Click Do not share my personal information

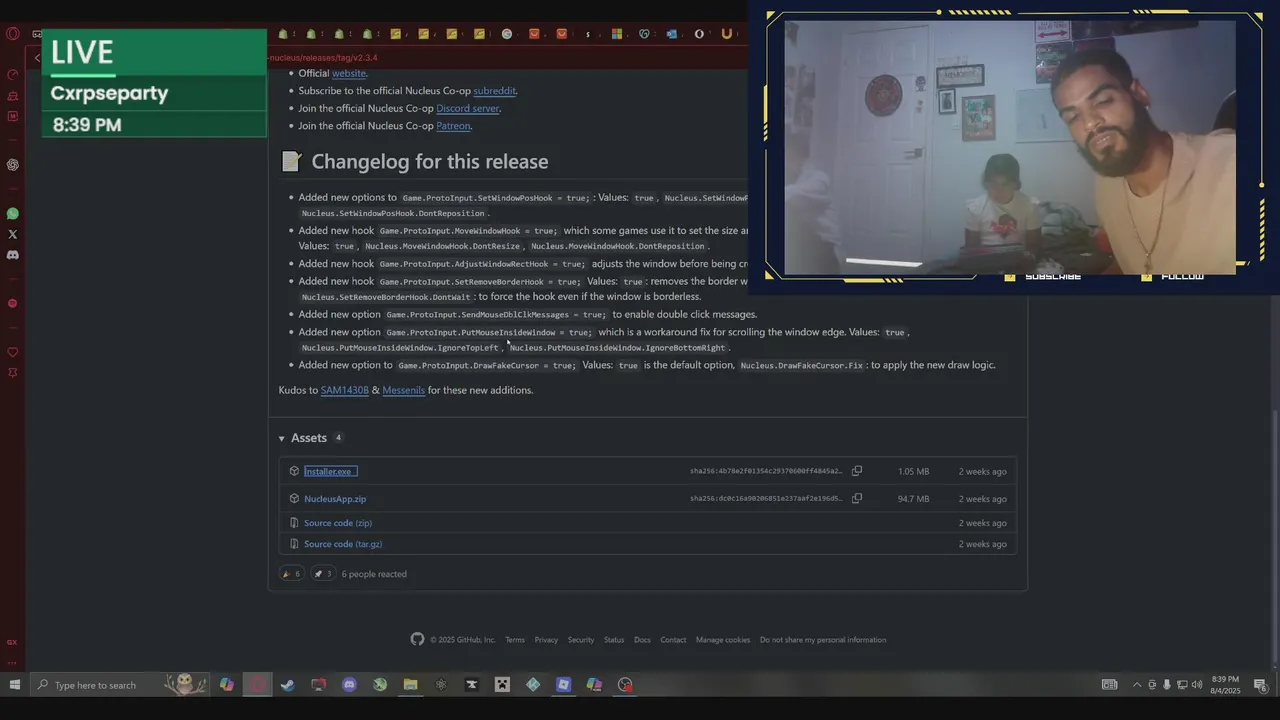tap(823, 640)
